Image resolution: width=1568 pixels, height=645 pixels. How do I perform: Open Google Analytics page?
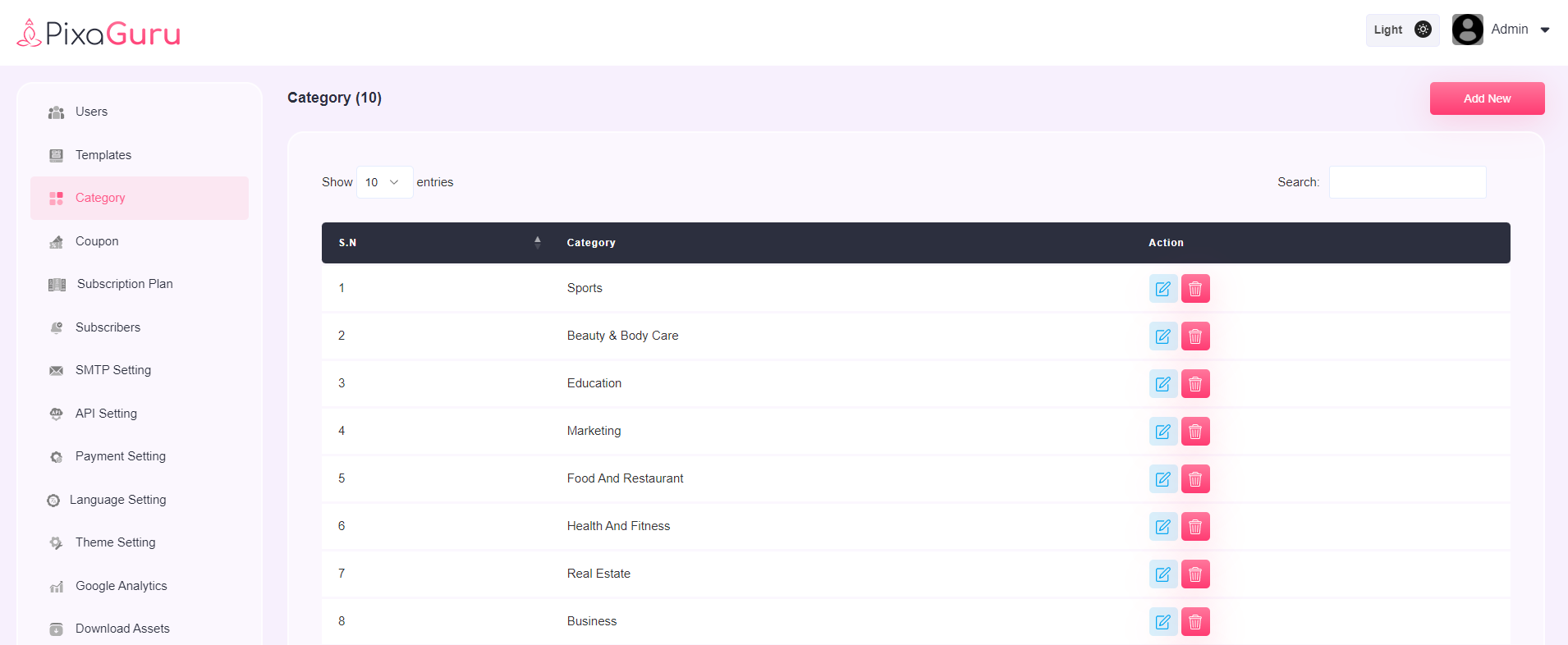coord(140,586)
